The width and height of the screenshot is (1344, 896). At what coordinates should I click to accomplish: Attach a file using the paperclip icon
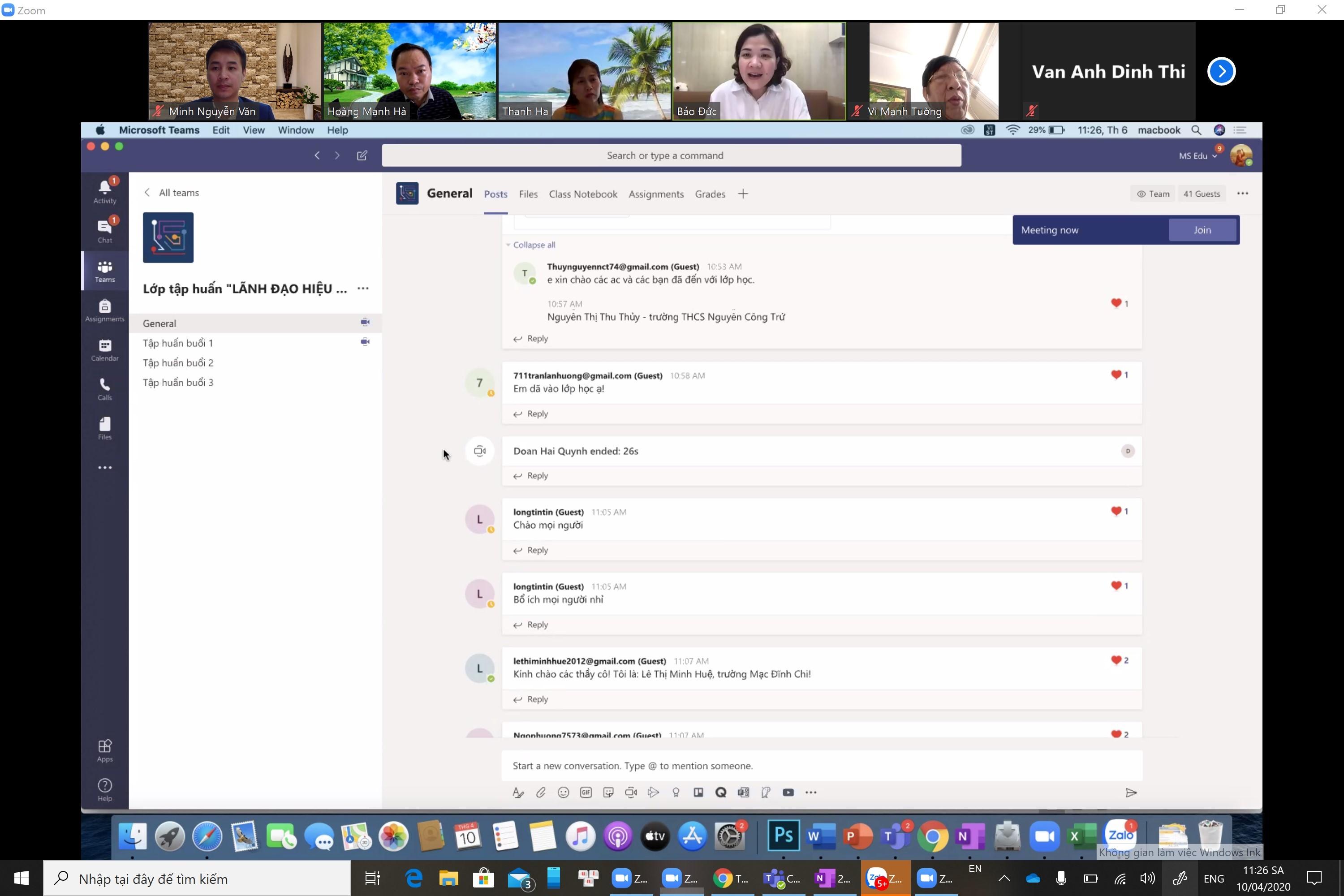[x=541, y=792]
